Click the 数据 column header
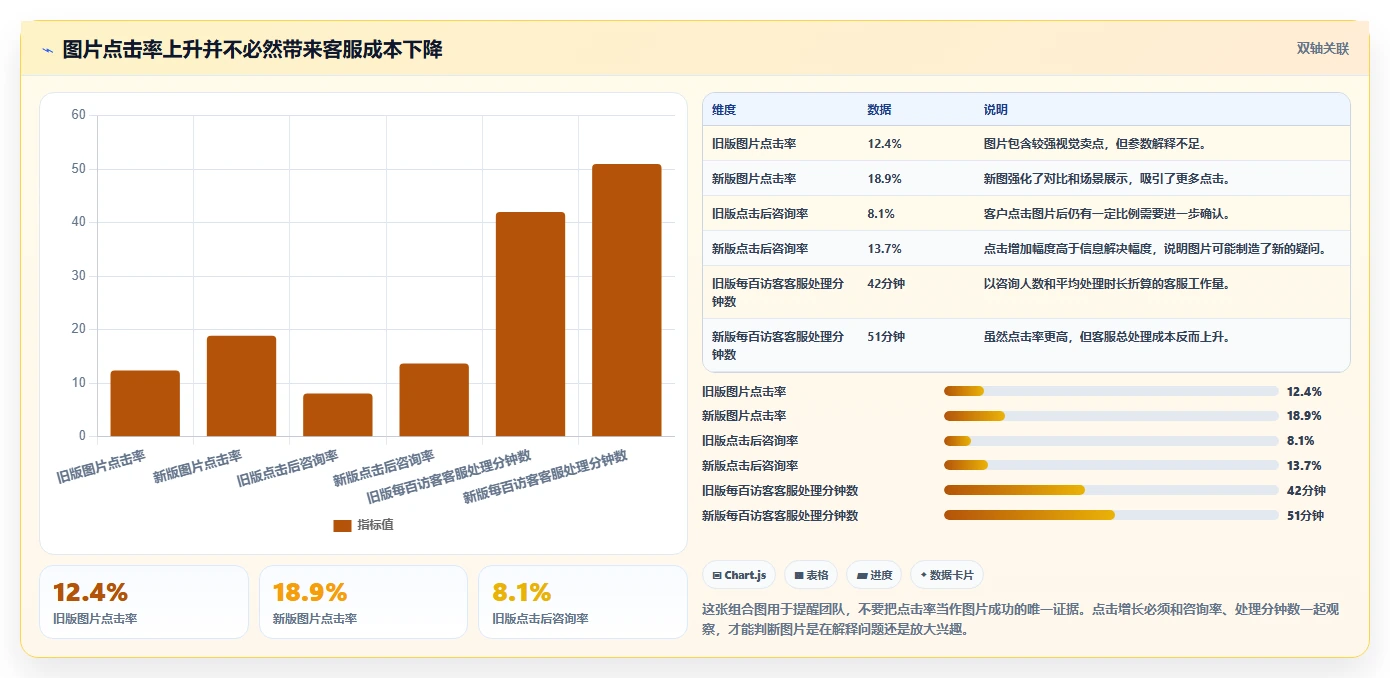 [x=880, y=110]
